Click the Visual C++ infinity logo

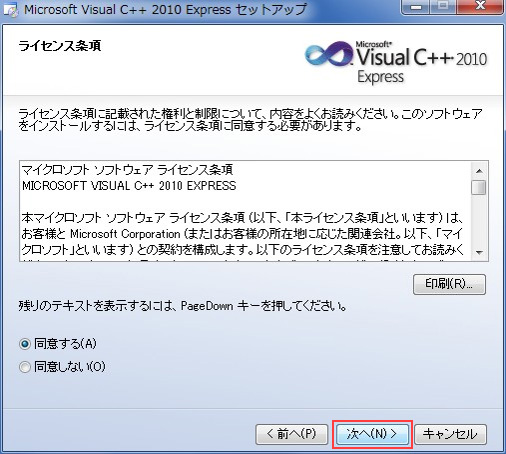pos(328,54)
